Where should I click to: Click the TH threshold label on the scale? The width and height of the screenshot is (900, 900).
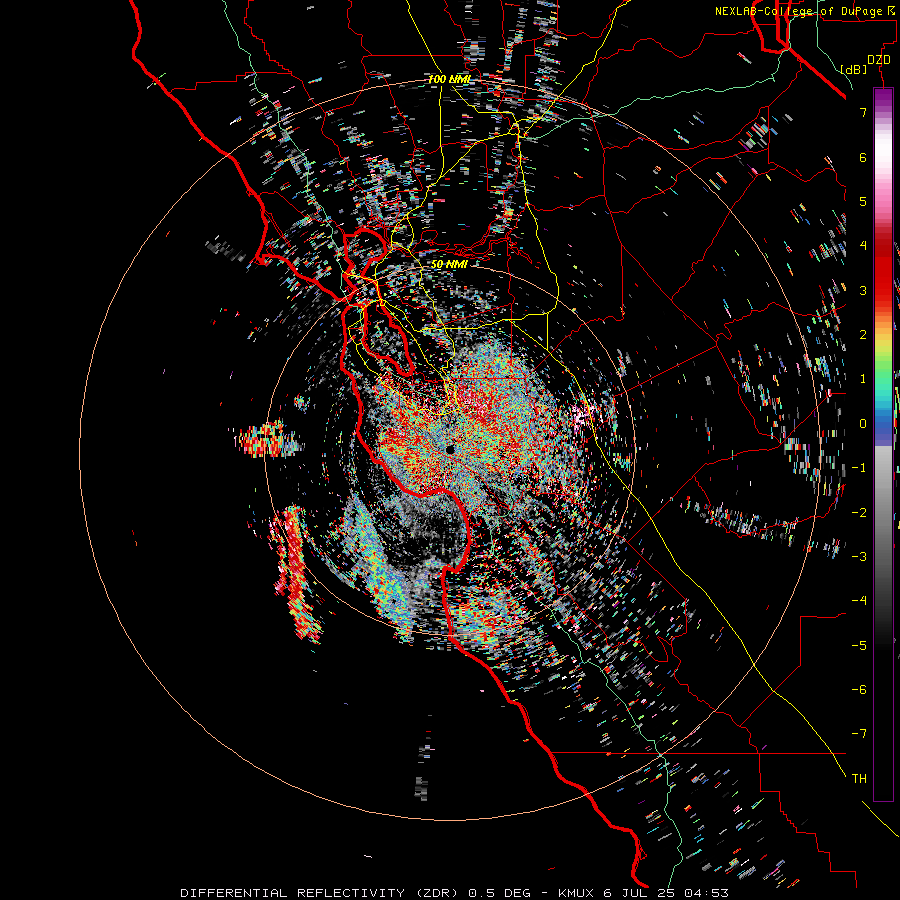(x=859, y=779)
